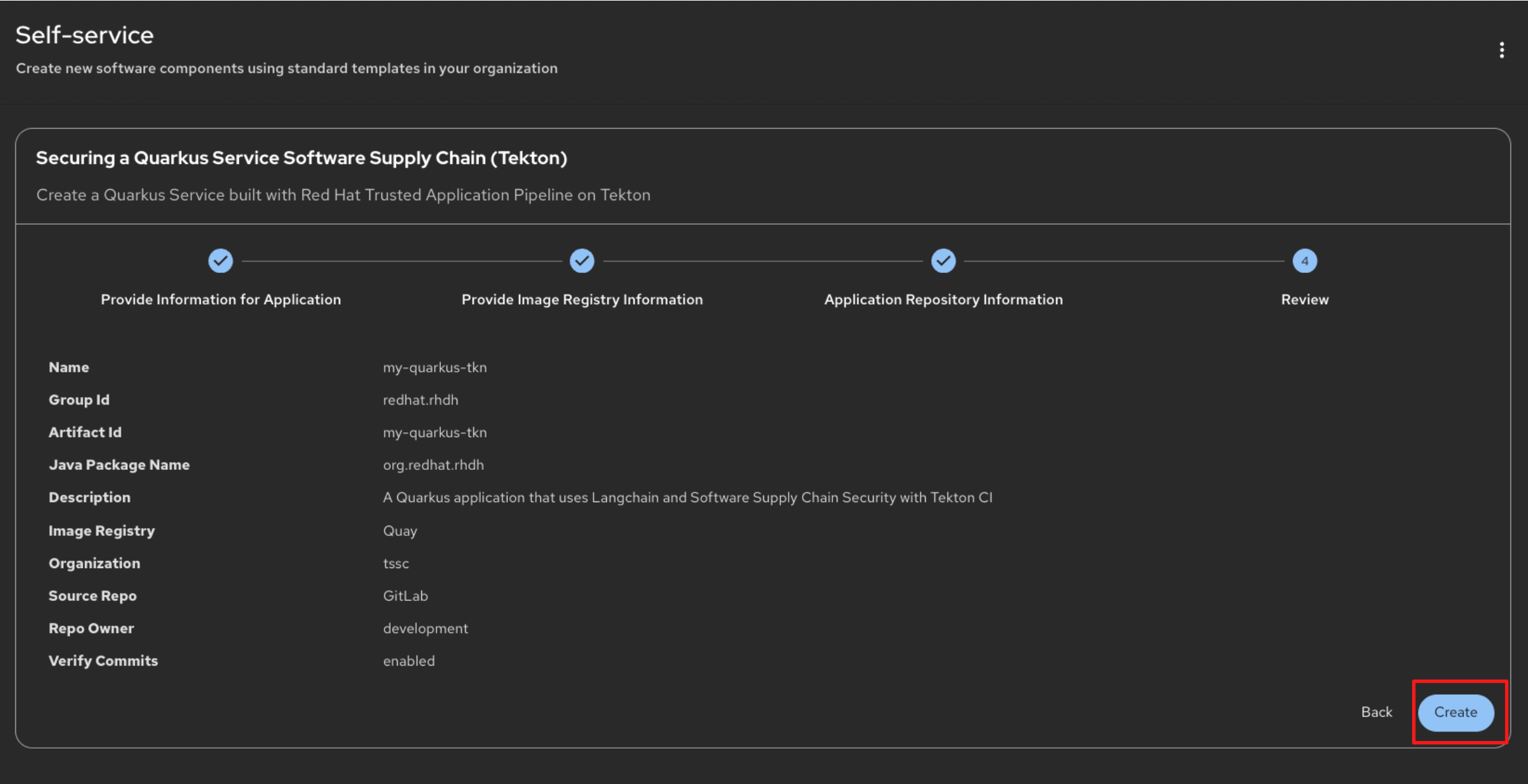Click the Source Repo value GitLab
The image size is (1528, 784).
click(x=405, y=596)
